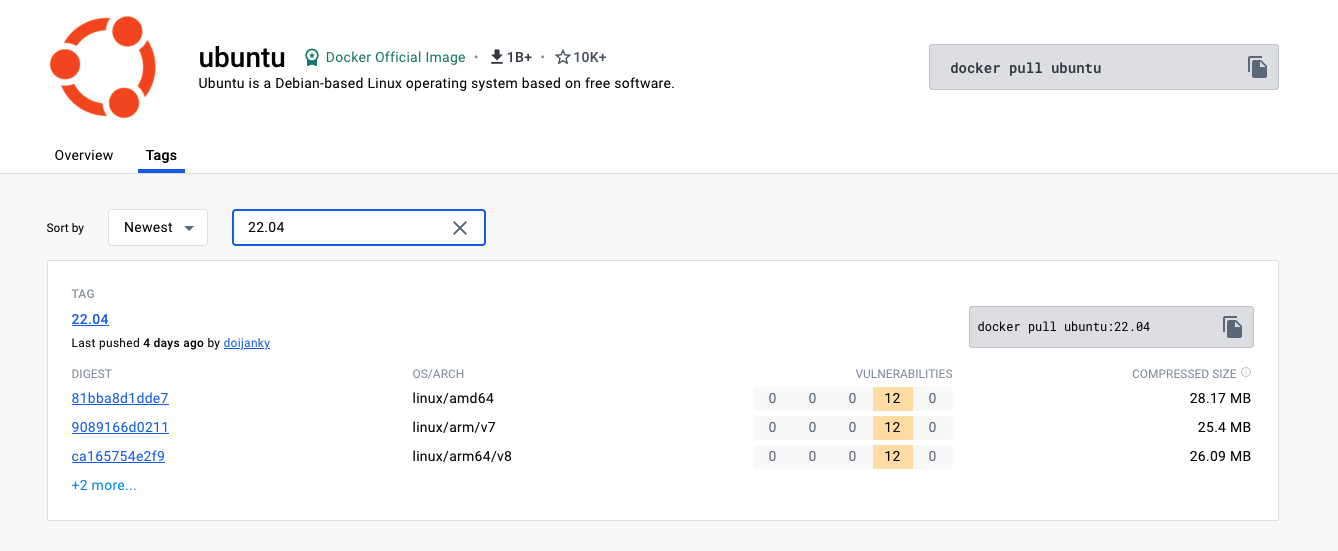This screenshot has height=551, width=1338.
Task: Copy the docker pull ubuntu command
Action: point(1257,67)
